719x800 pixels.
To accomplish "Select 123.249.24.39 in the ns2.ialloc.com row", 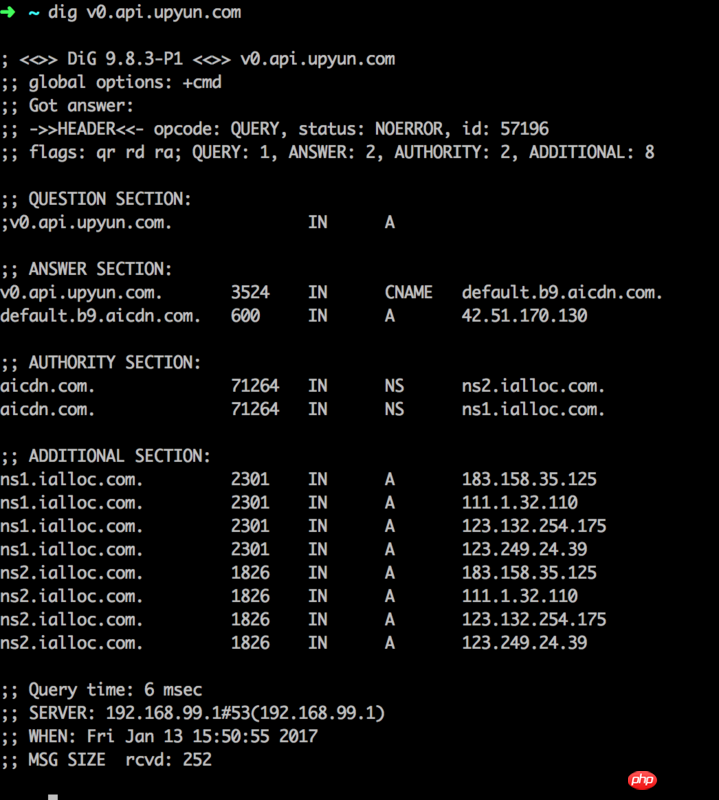I will click(x=525, y=643).
